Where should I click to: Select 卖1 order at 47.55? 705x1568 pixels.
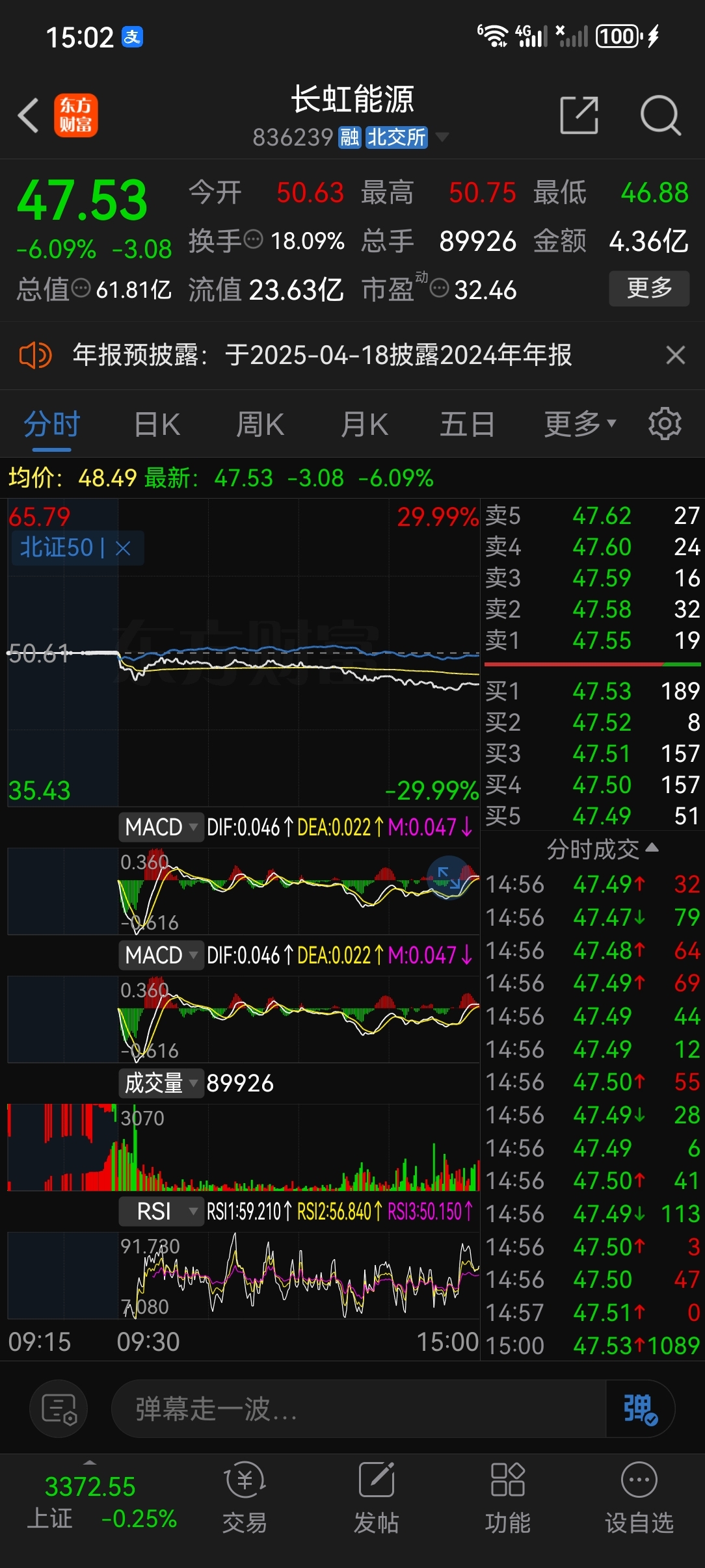592,641
